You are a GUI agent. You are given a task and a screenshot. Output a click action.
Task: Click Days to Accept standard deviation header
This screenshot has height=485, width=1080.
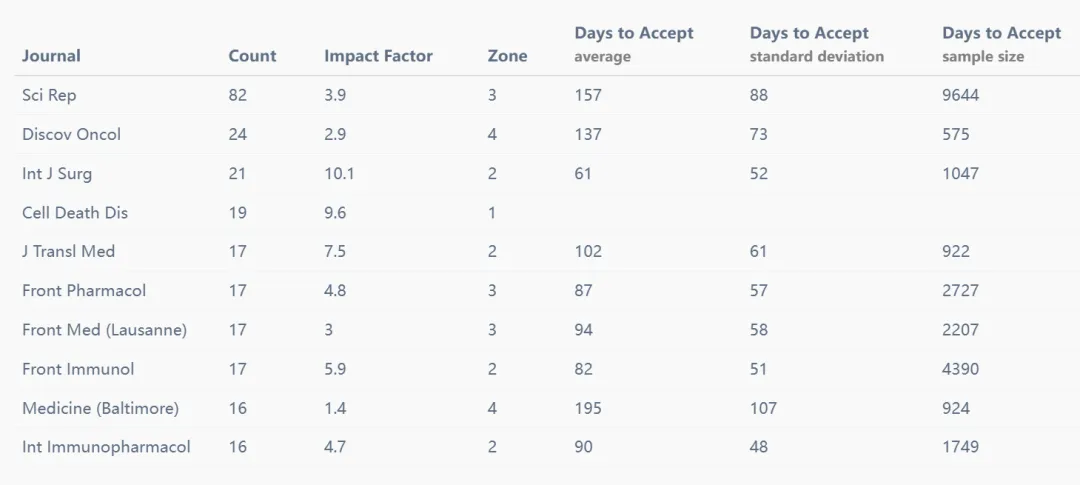pyautogui.click(x=816, y=44)
